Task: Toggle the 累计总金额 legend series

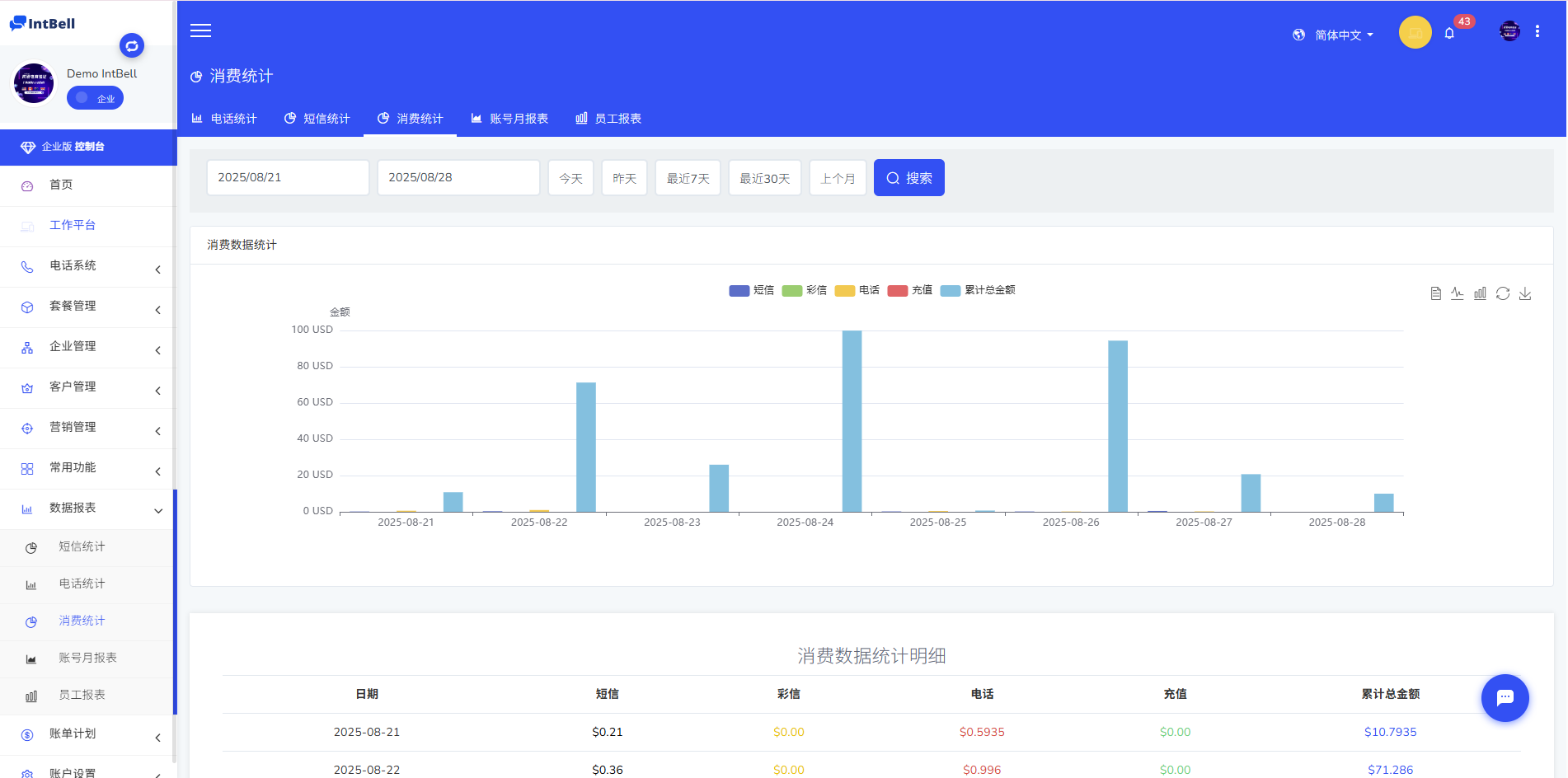Action: click(978, 290)
